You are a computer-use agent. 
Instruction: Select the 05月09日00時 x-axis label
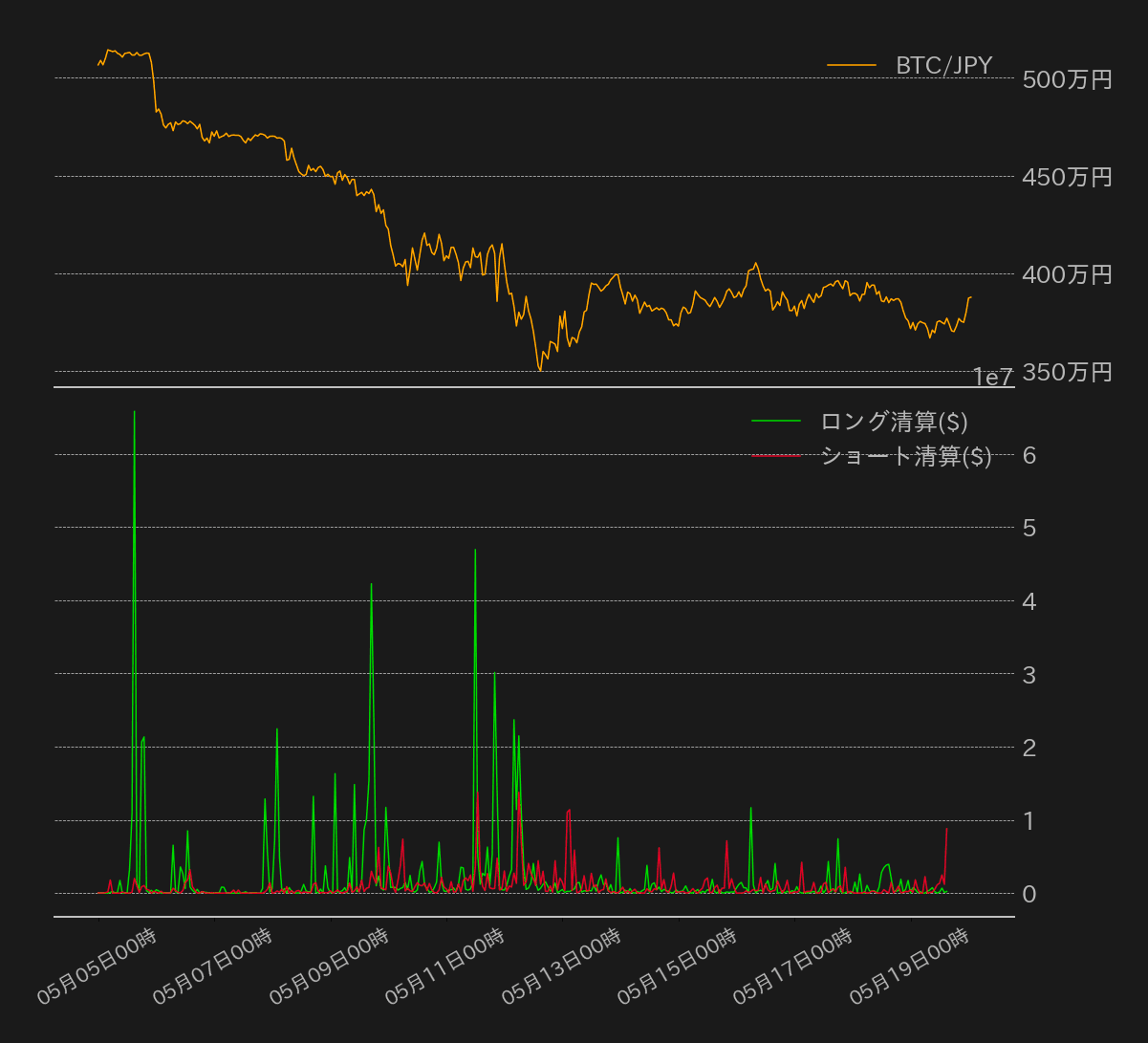pyautogui.click(x=329, y=967)
